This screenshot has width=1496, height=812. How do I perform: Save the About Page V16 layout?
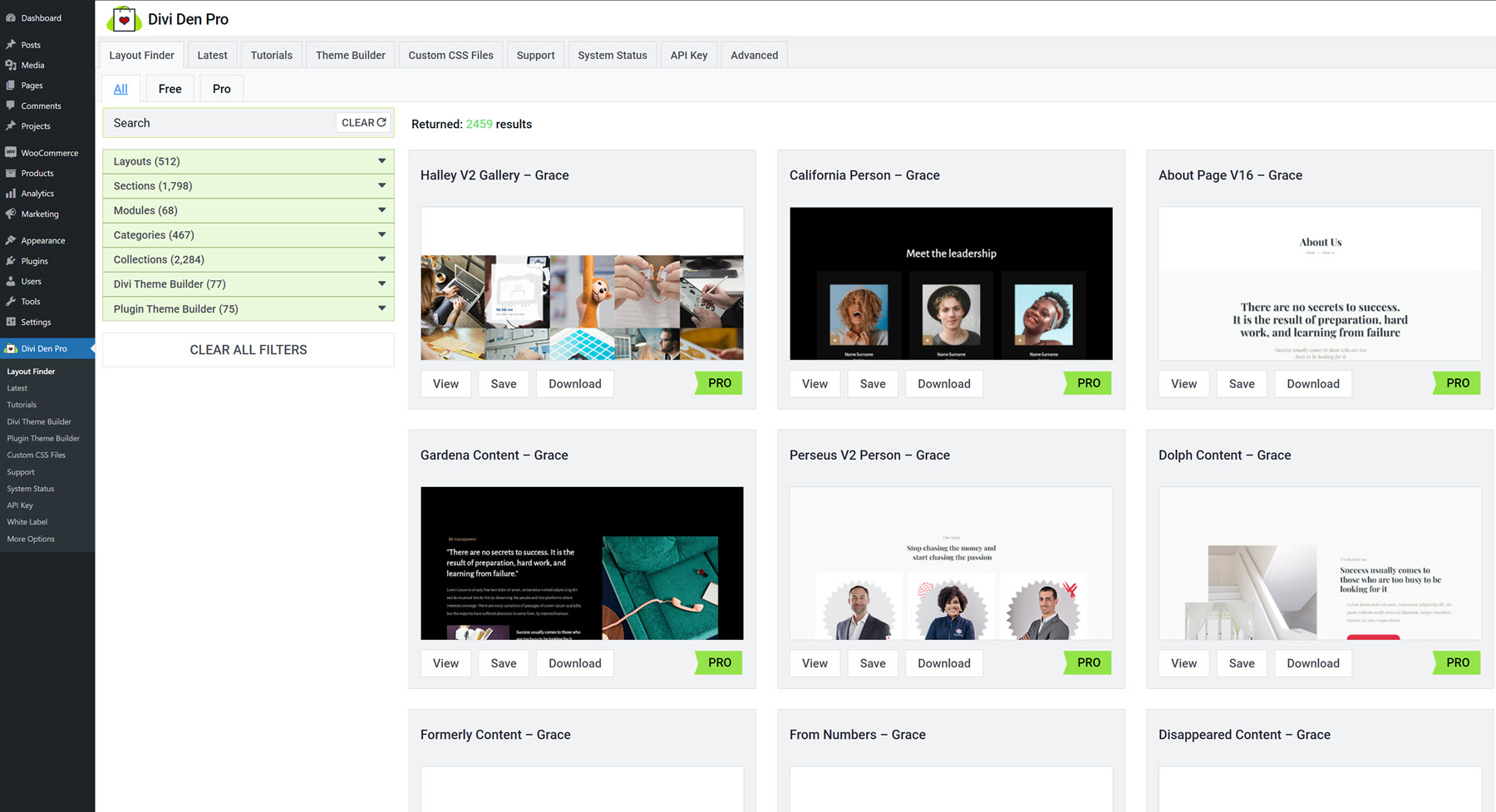click(1242, 383)
